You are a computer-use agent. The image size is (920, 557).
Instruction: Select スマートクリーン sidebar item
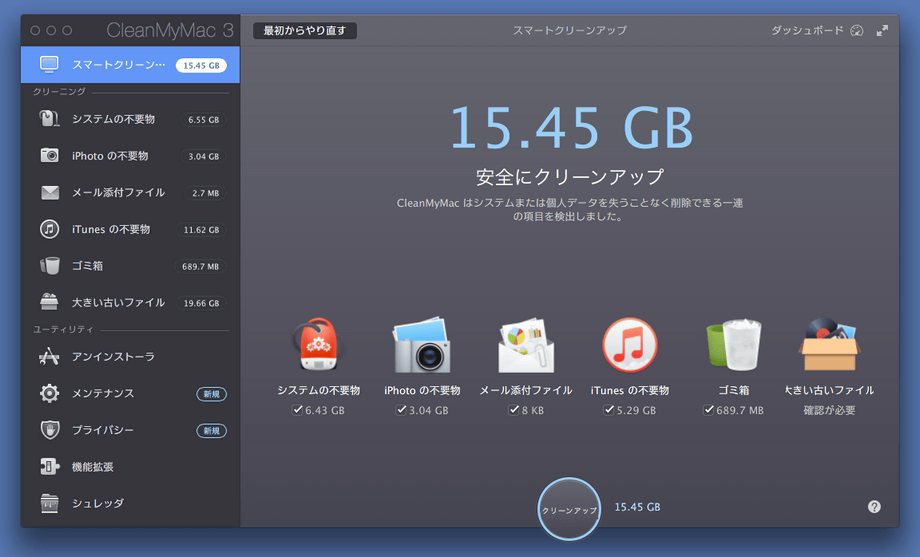tap(130, 65)
